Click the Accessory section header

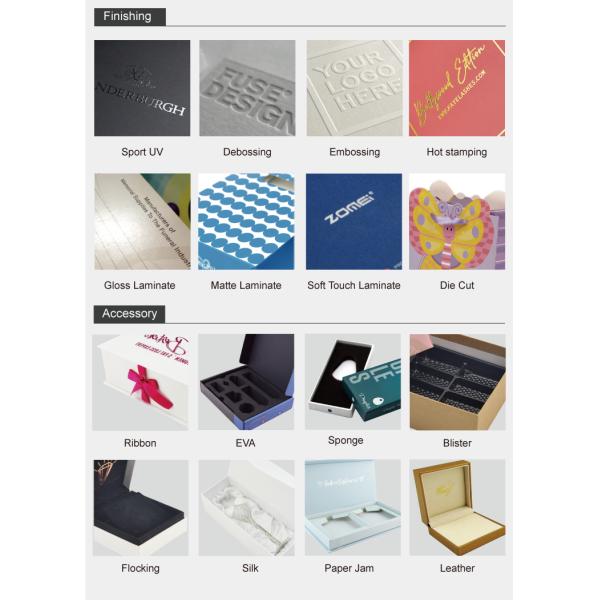129,314
